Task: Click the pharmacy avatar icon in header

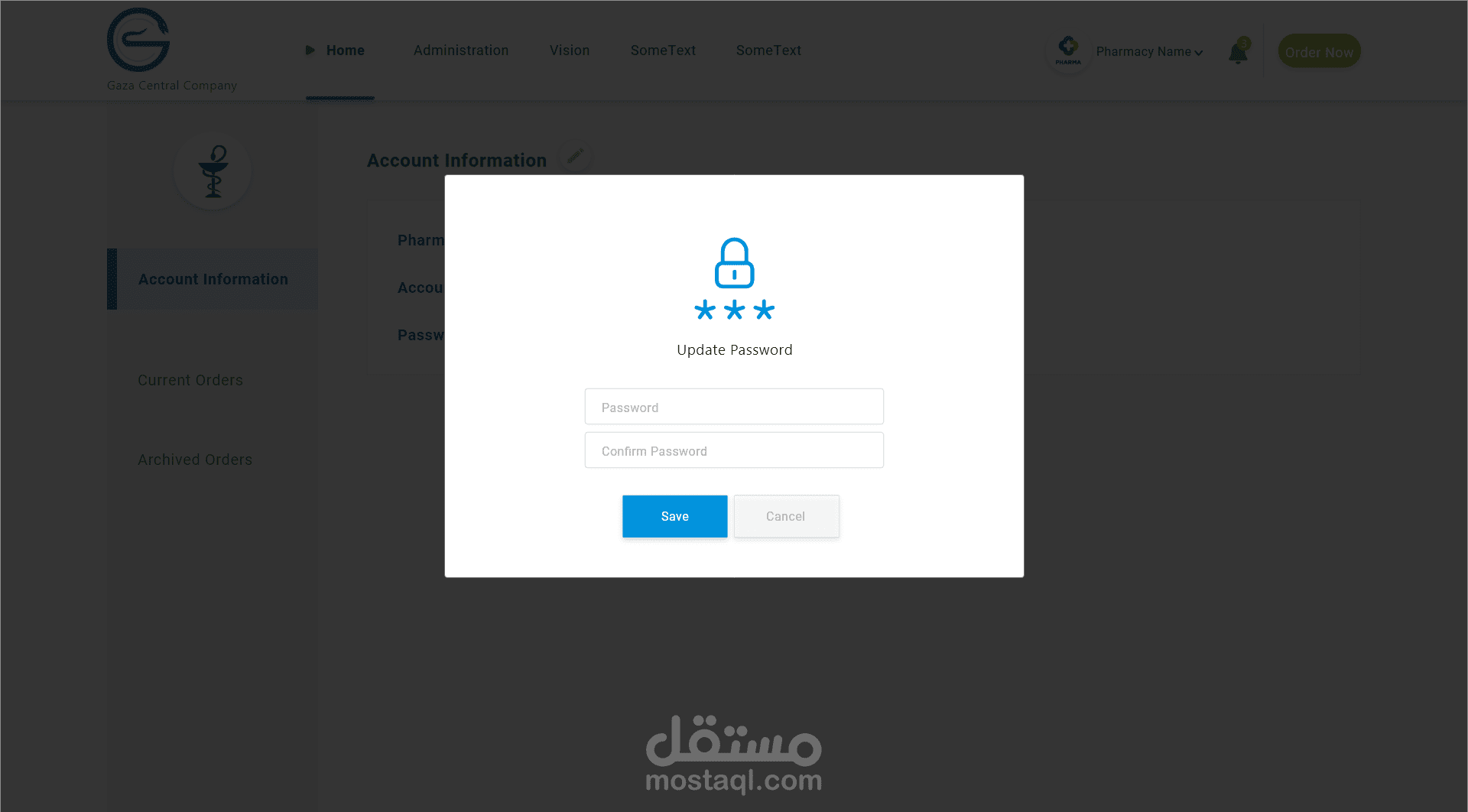Action: coord(1068,51)
